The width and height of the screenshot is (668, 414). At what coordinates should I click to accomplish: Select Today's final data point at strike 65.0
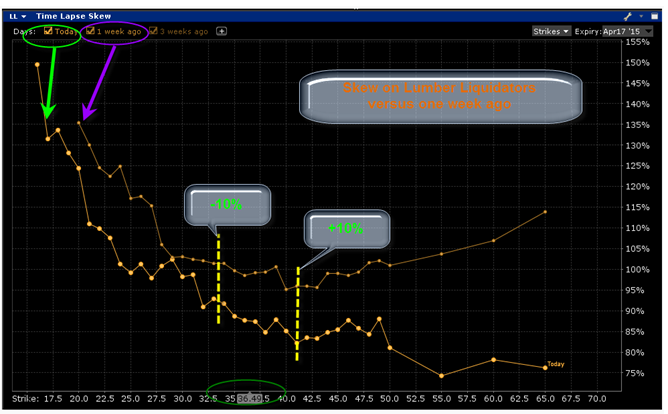tap(545, 368)
